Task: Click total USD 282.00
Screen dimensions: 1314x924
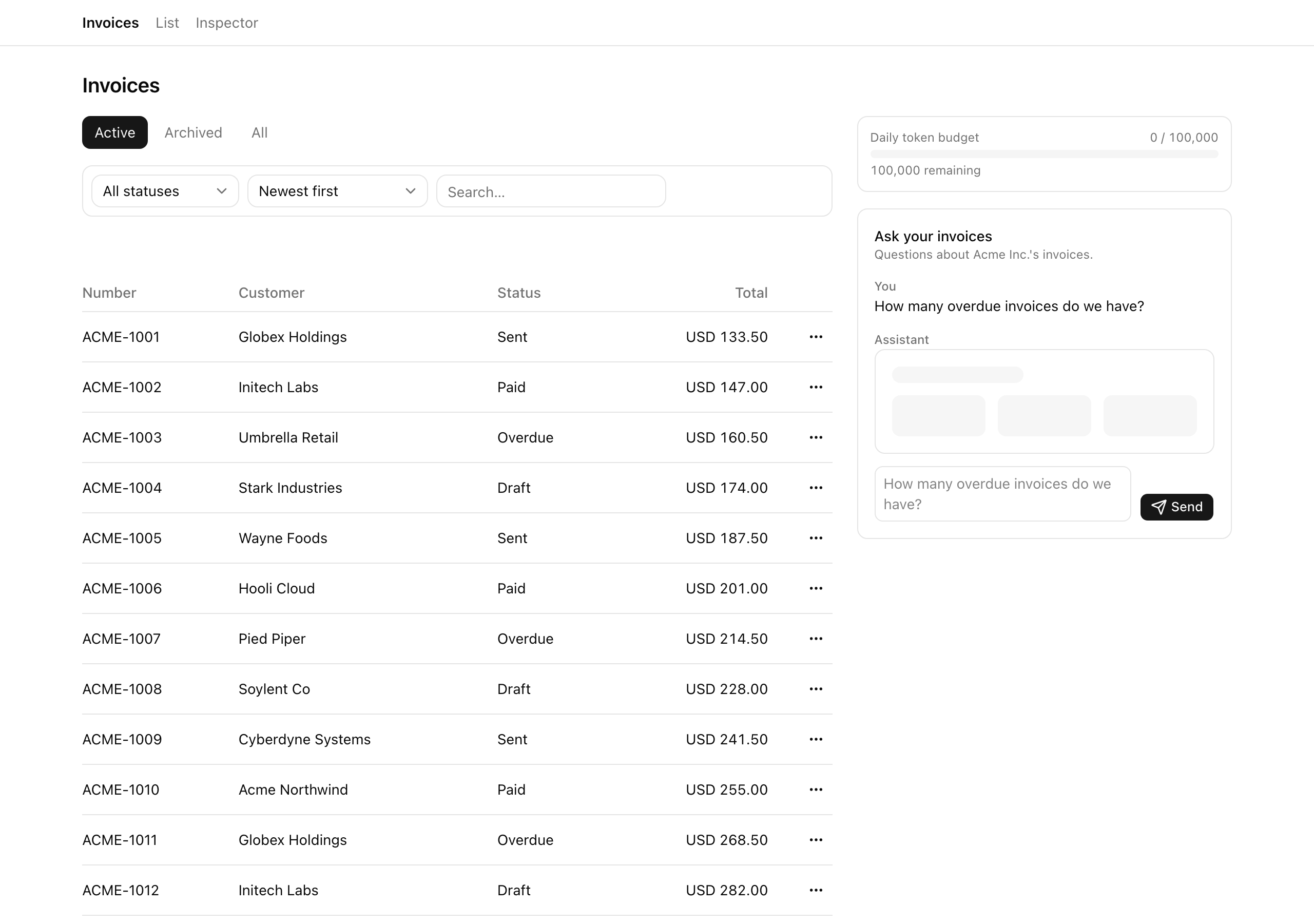Action: (727, 891)
